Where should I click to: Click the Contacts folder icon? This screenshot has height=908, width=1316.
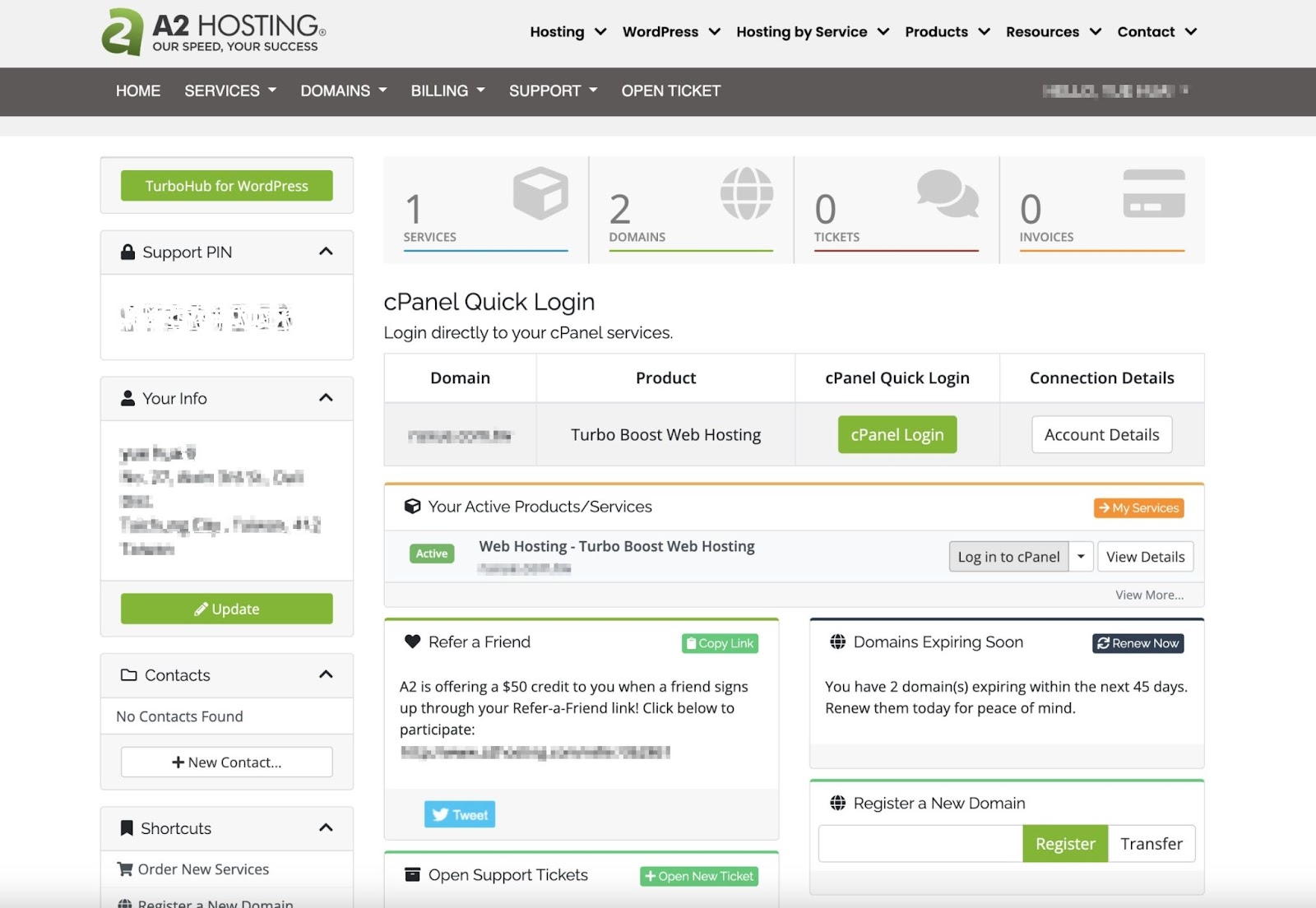tap(129, 675)
